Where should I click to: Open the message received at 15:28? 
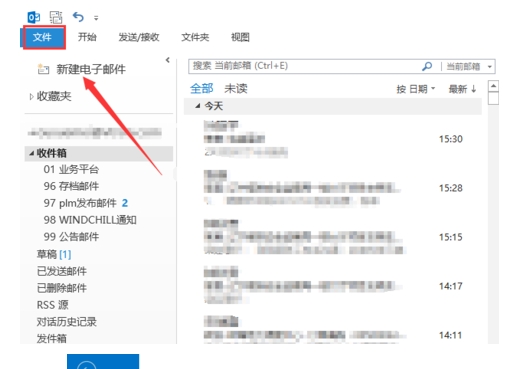pos(333,188)
